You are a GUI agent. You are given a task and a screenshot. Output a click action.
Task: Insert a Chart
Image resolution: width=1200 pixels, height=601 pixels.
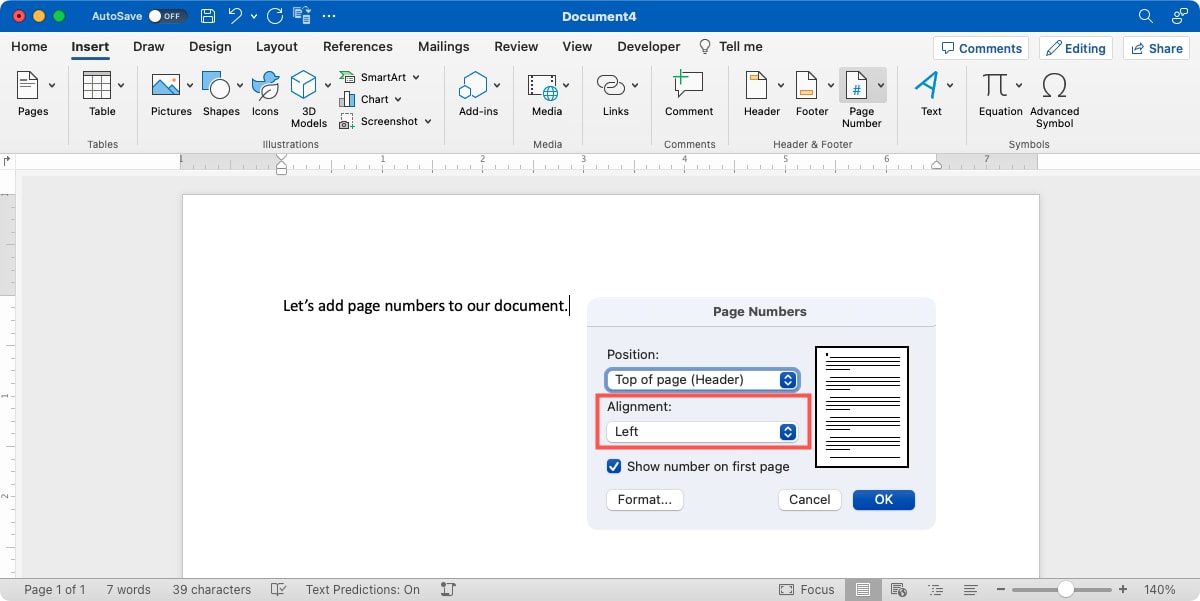coord(373,99)
